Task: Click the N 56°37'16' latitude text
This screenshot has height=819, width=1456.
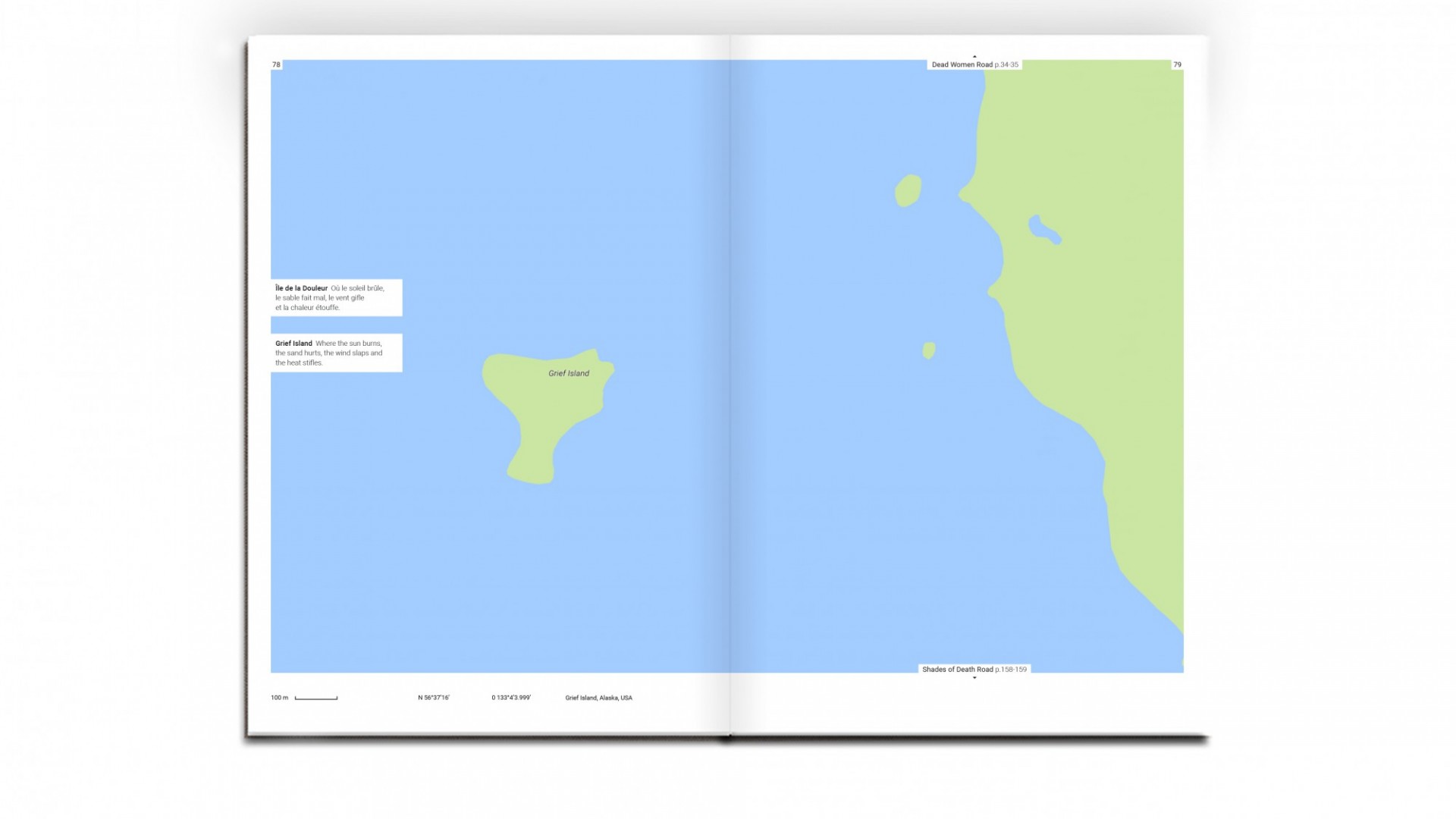Action: pos(434,698)
